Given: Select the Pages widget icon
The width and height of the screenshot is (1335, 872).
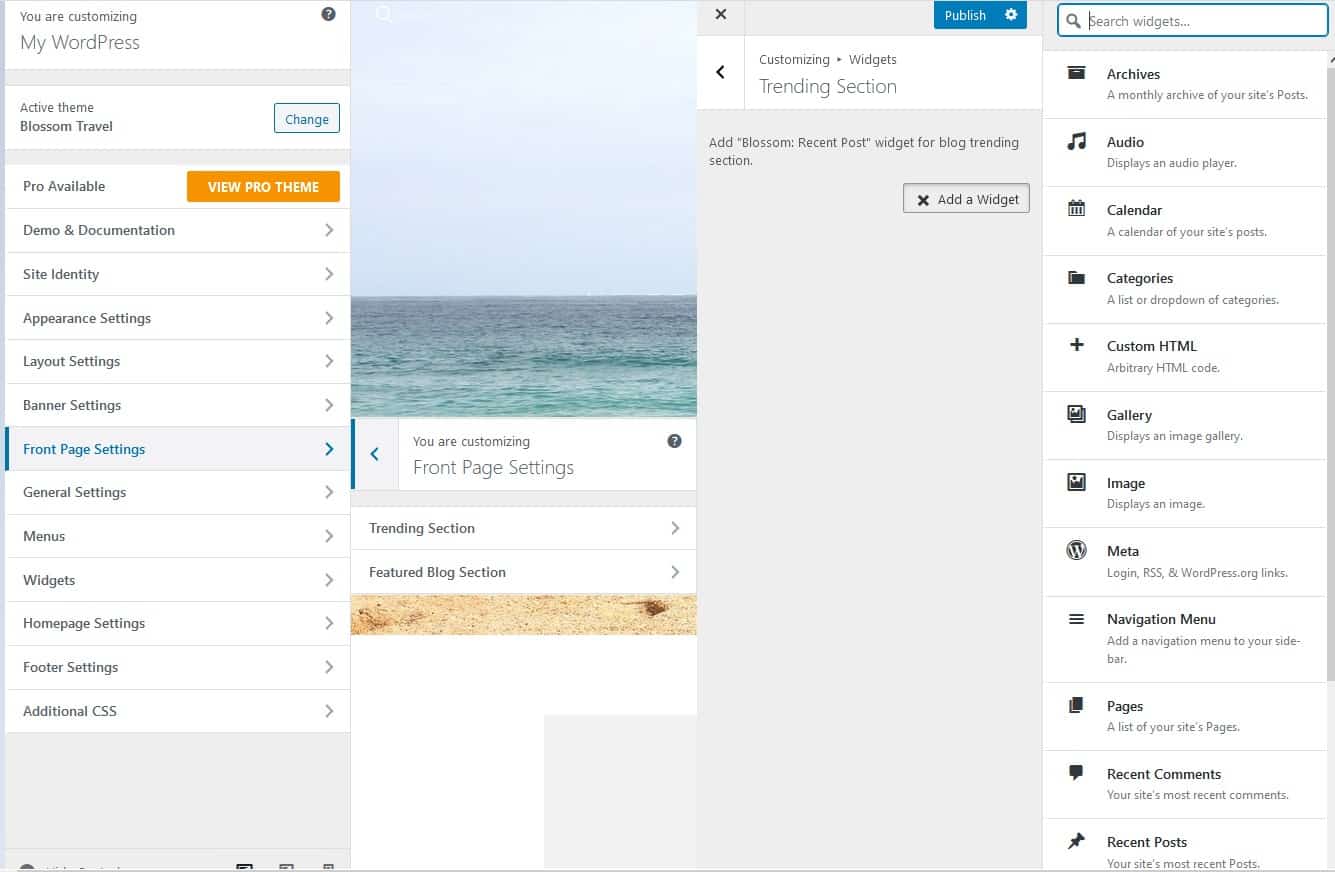Looking at the screenshot, I should tap(1076, 705).
